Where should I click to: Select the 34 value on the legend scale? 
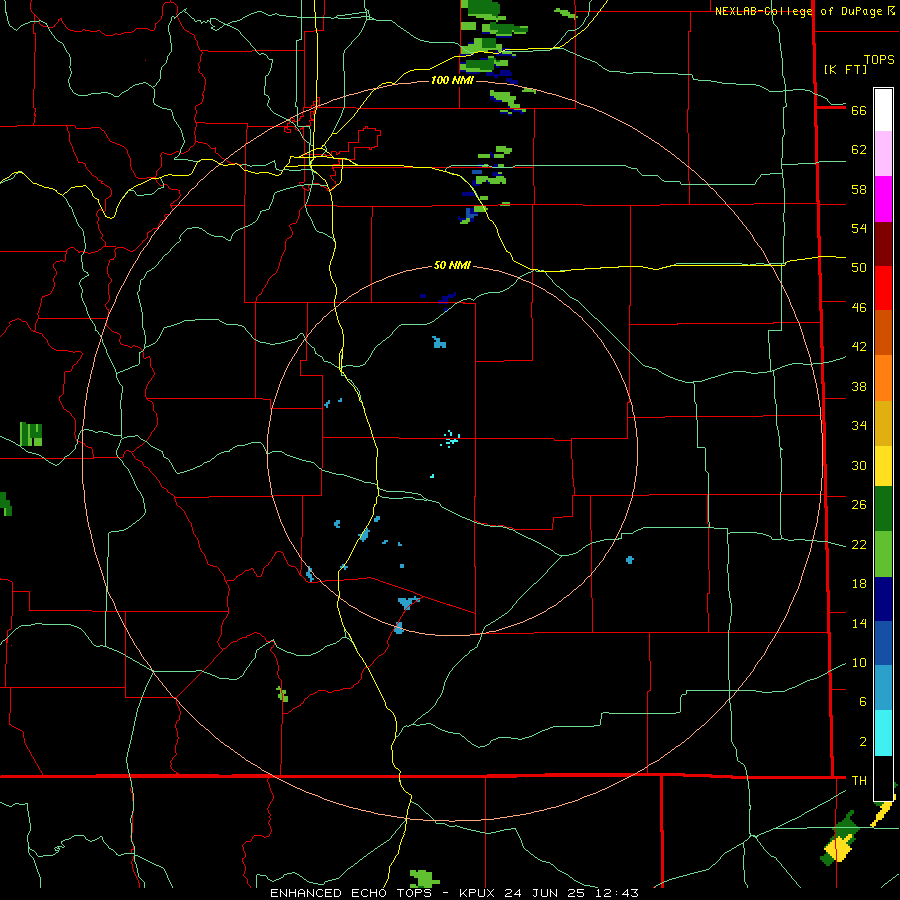859,425
